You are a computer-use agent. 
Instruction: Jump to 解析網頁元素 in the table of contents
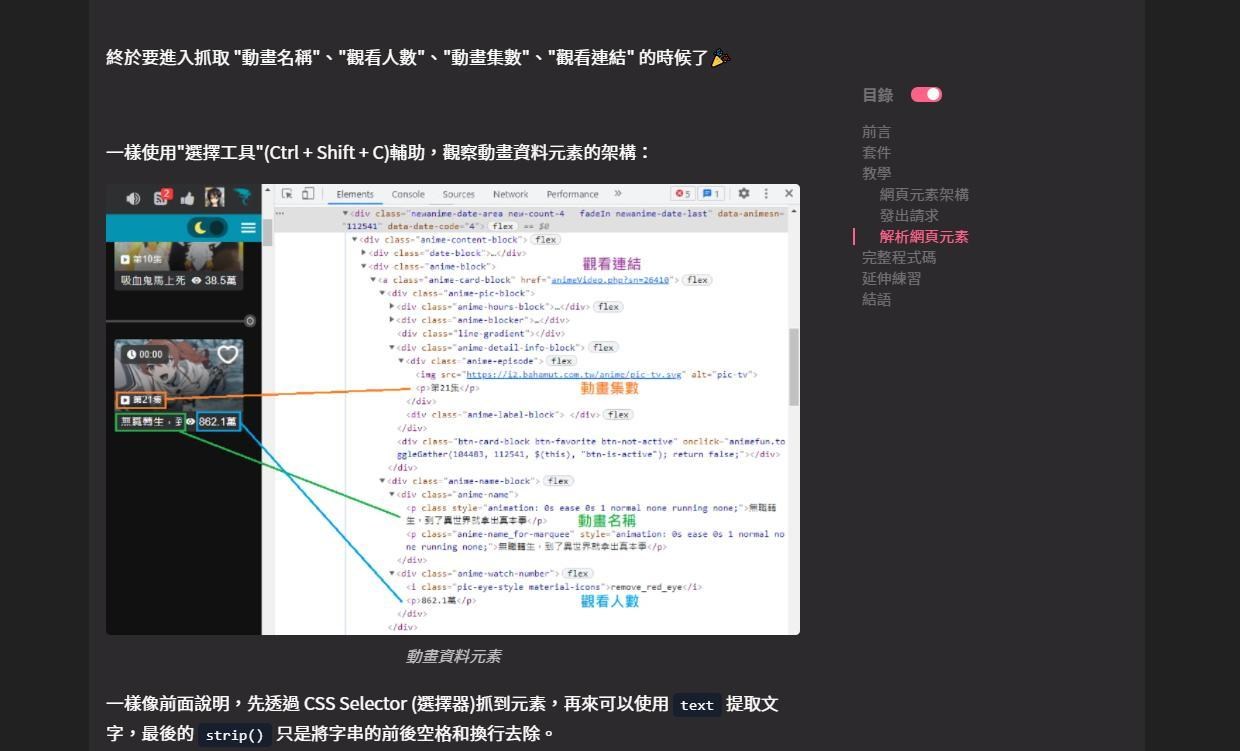click(x=923, y=237)
